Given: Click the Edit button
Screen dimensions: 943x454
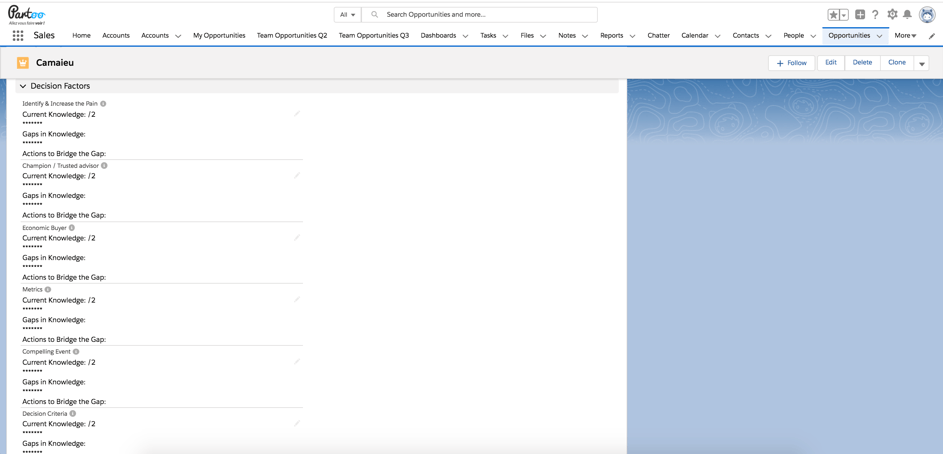Looking at the screenshot, I should [831, 63].
